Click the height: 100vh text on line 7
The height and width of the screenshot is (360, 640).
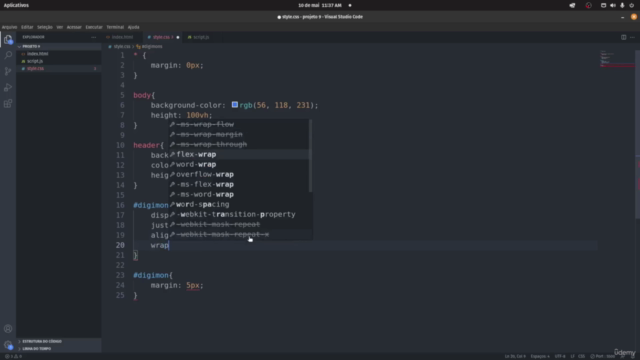[181, 115]
